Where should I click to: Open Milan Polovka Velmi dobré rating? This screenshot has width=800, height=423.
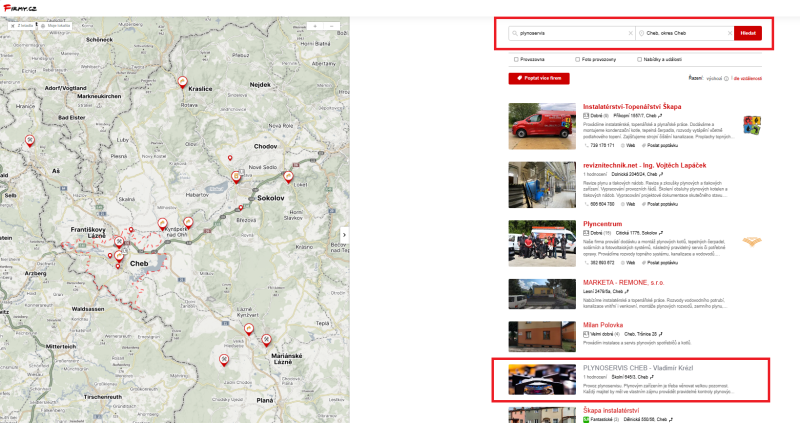pos(601,334)
